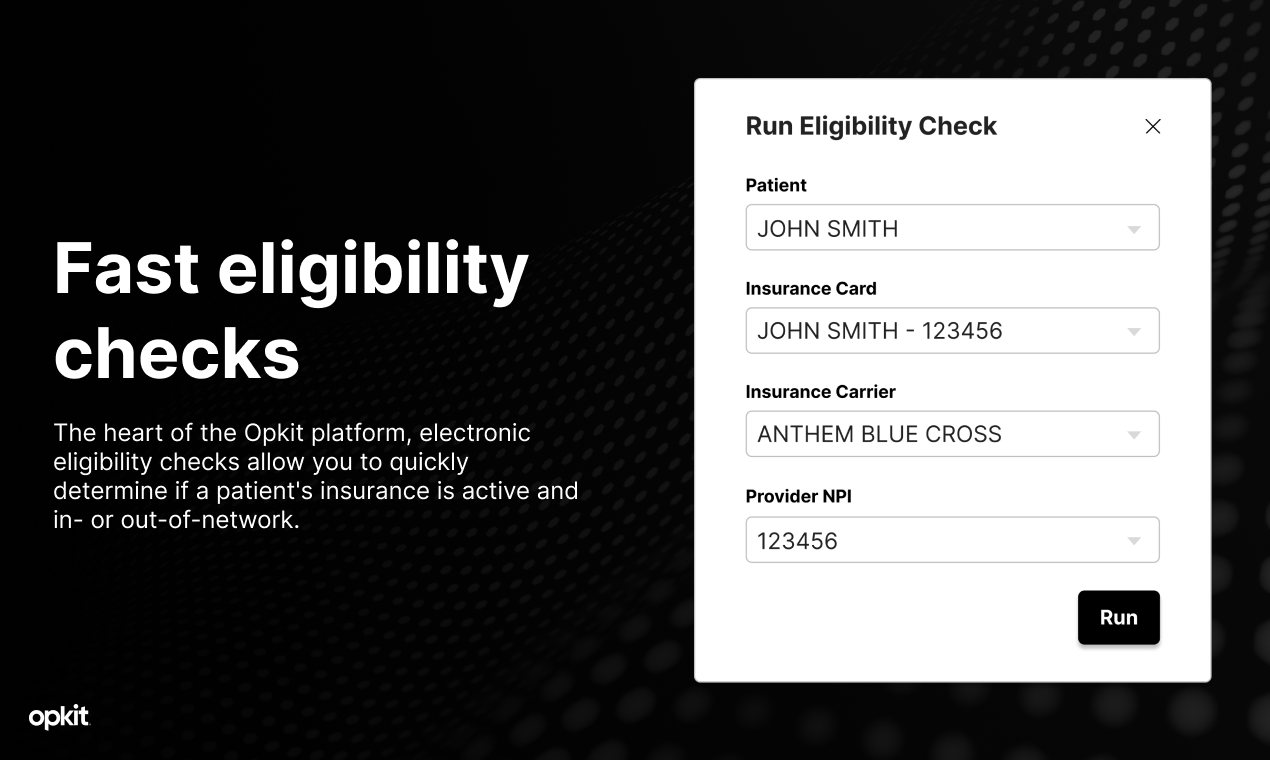Click the Provider NPI dropdown arrow
1270x760 pixels.
[1134, 539]
